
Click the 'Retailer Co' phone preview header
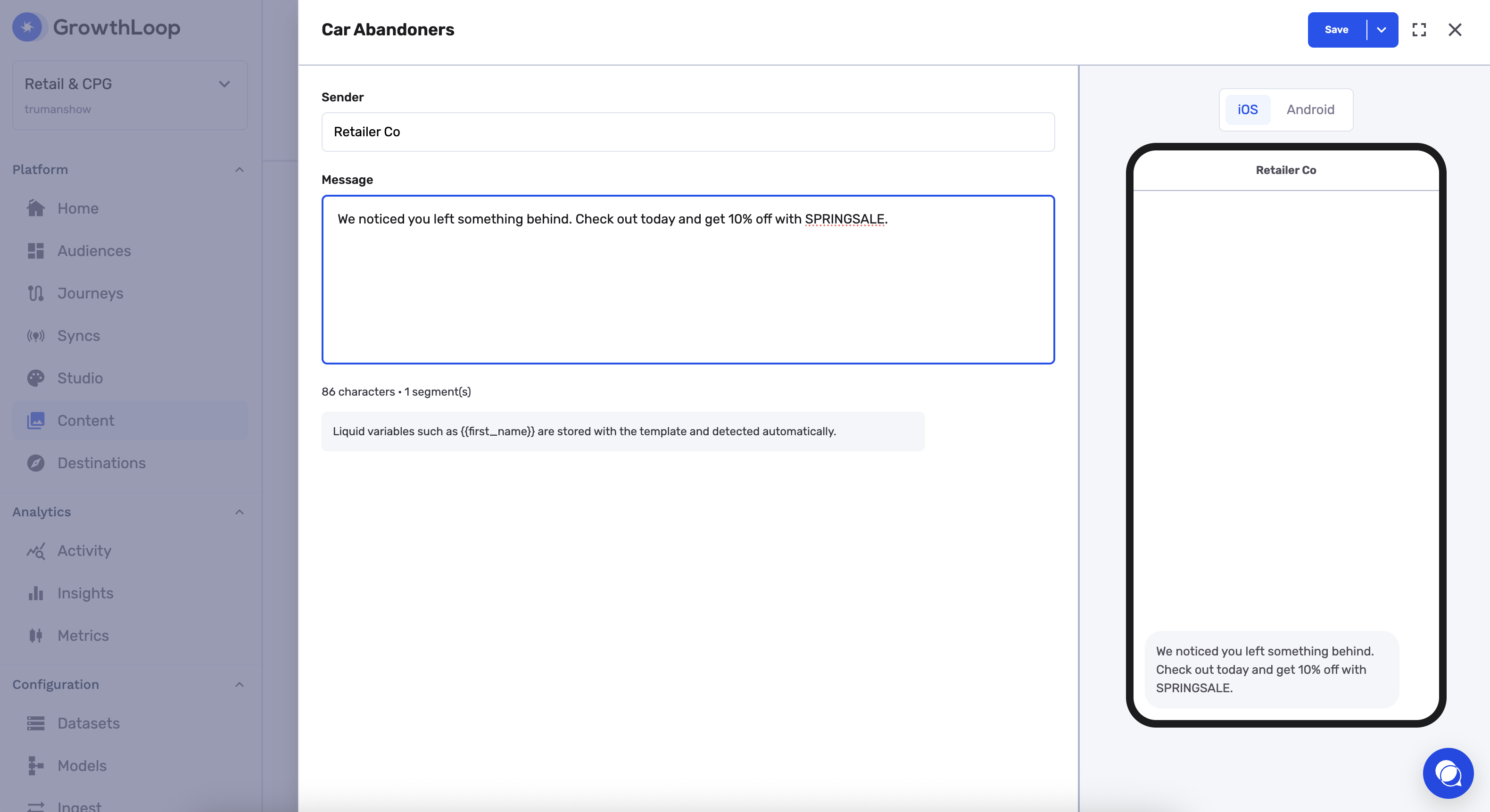(1286, 170)
